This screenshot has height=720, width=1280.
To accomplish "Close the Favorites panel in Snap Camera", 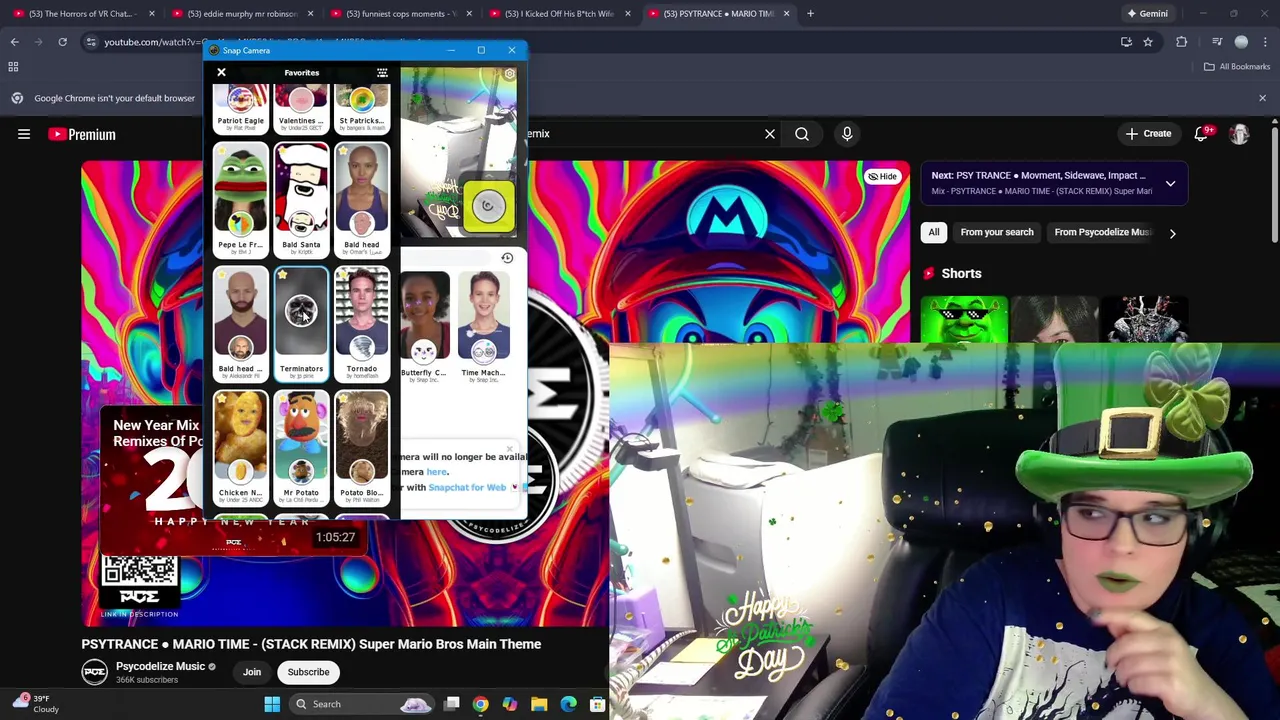I will (x=221, y=72).
